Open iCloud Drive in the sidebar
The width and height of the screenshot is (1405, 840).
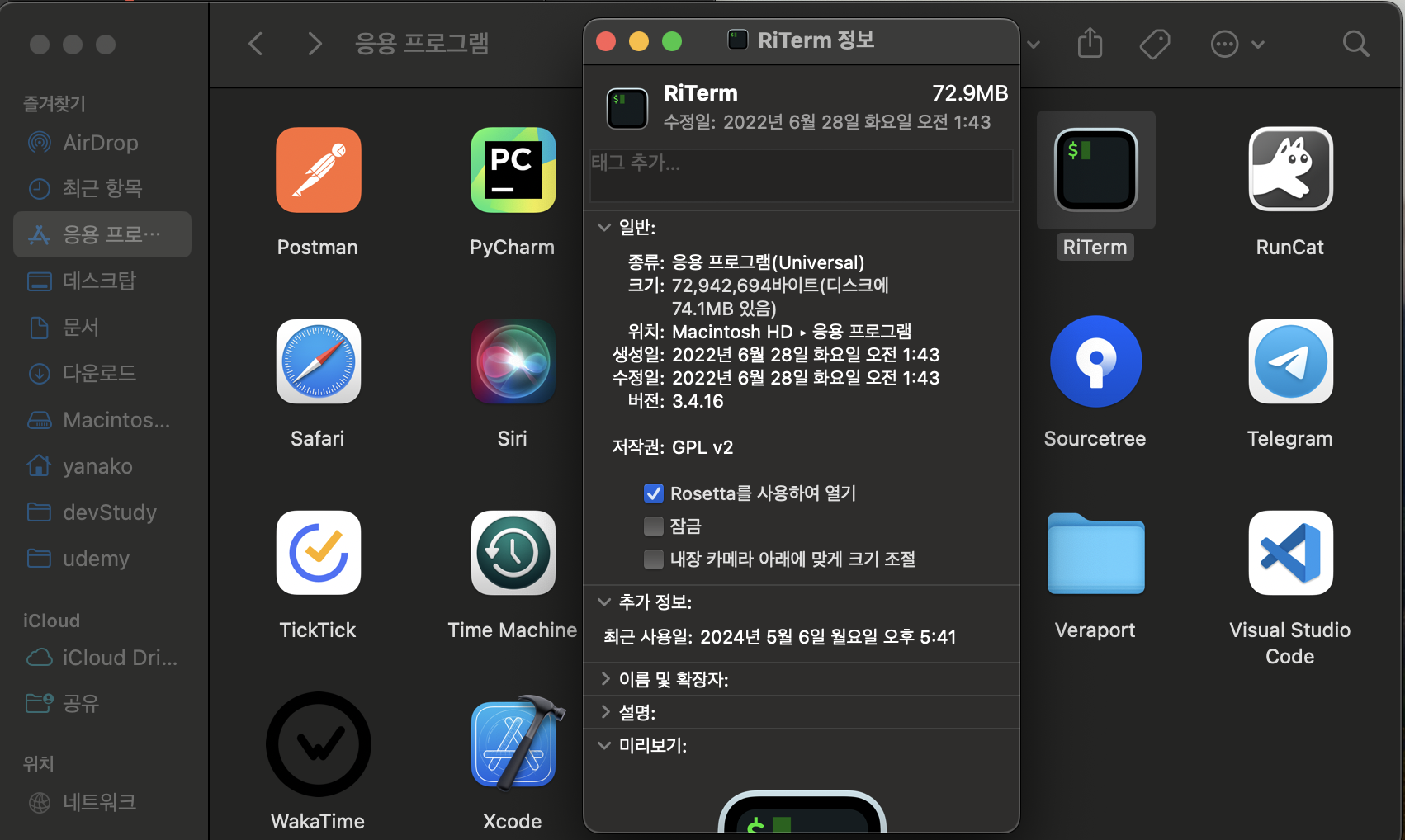(102, 658)
